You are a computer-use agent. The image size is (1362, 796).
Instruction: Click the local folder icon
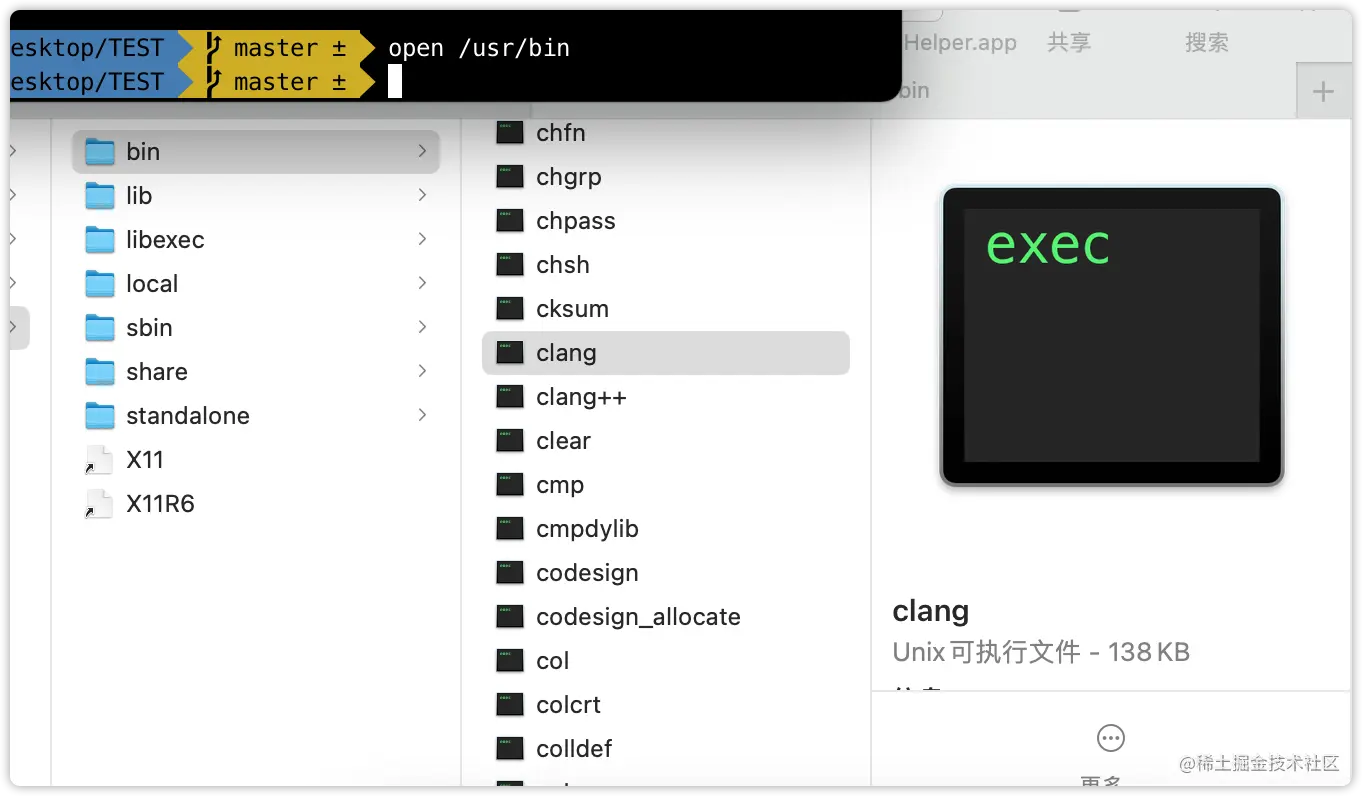coord(100,284)
